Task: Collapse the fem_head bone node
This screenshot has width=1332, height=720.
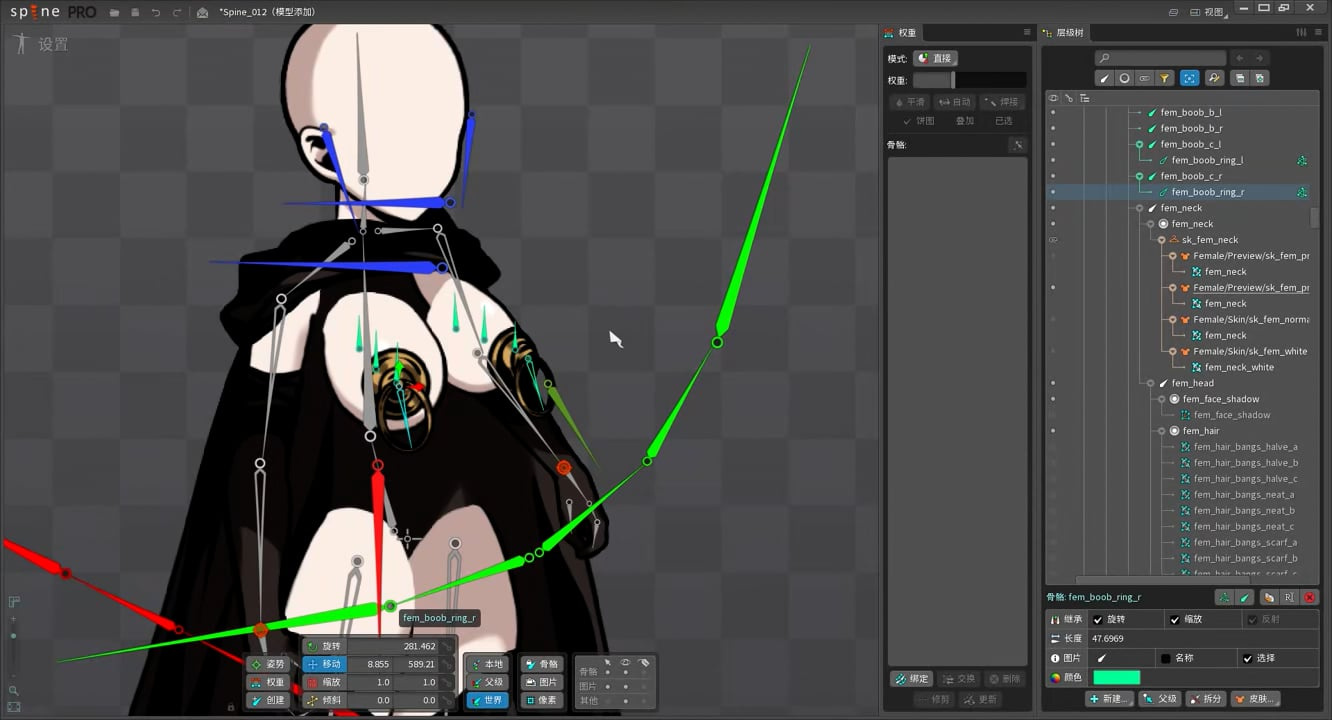Action: click(x=1150, y=383)
